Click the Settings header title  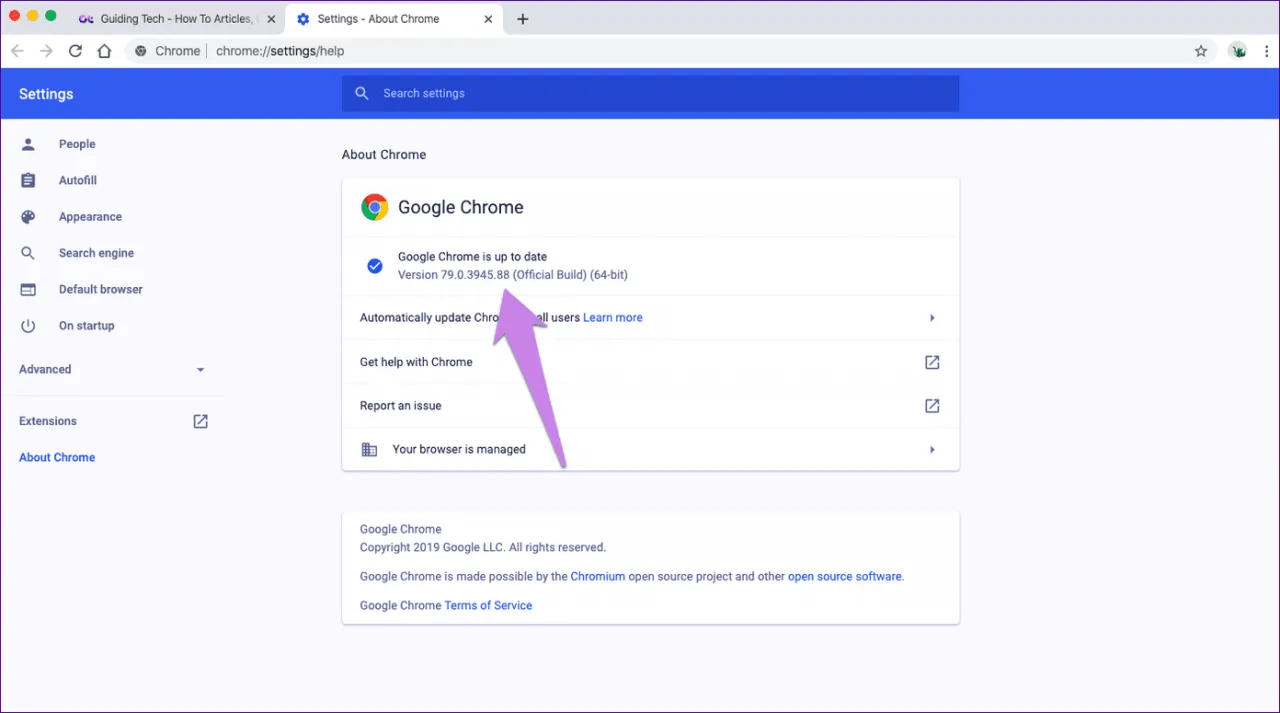(x=46, y=94)
